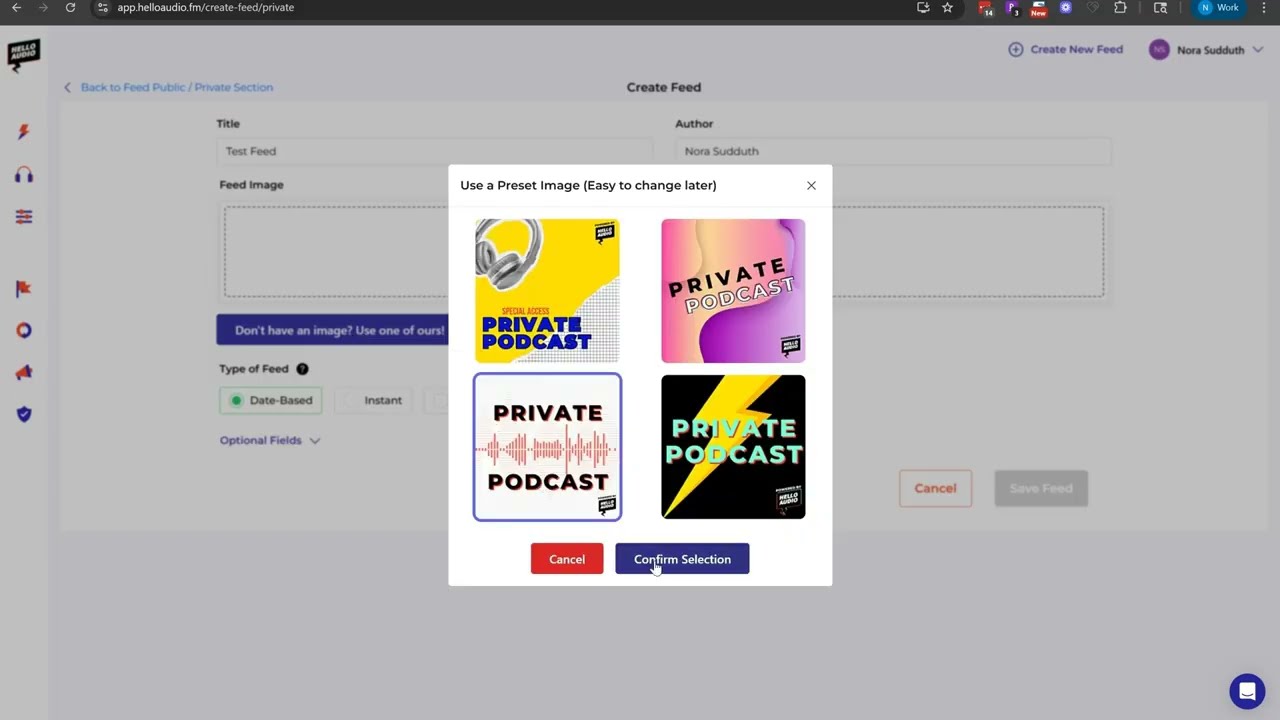Open the chat support bubble
Viewport: 1280px width, 720px height.
coord(1247,691)
